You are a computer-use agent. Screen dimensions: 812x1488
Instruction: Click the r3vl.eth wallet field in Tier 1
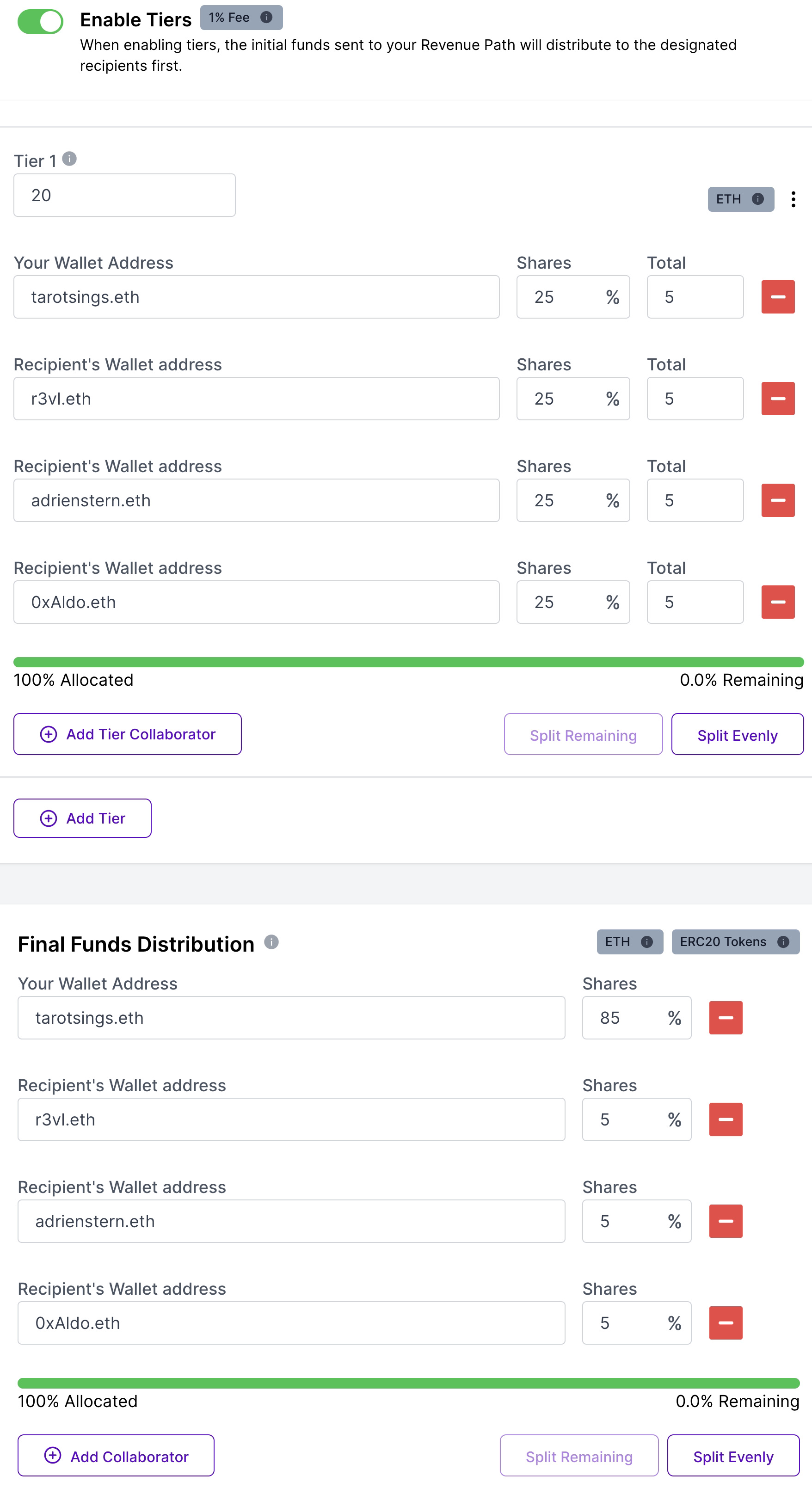(x=257, y=399)
